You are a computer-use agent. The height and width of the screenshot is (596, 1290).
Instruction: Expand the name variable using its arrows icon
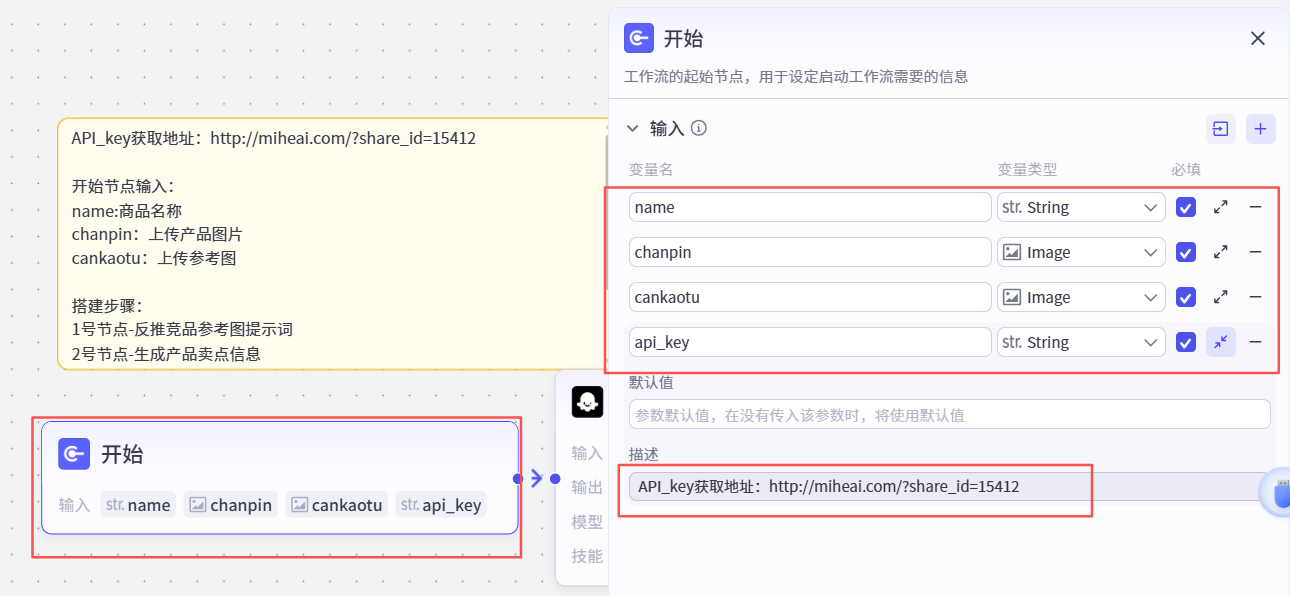tap(1220, 207)
